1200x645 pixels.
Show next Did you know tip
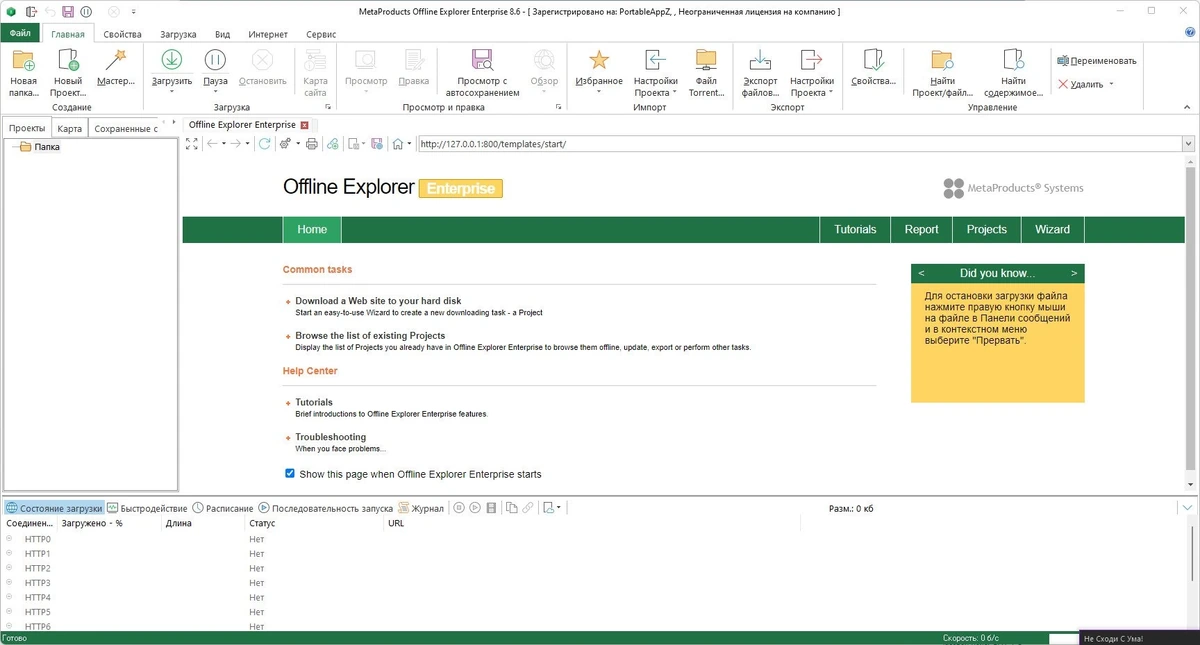1074,273
